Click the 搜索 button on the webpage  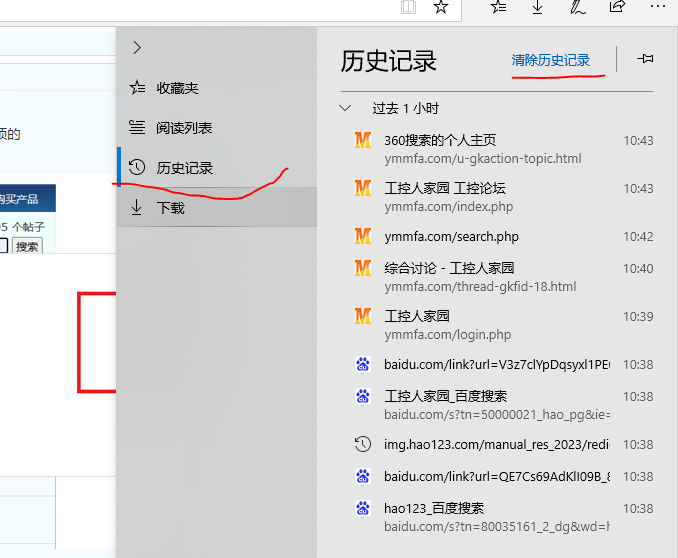(27, 246)
